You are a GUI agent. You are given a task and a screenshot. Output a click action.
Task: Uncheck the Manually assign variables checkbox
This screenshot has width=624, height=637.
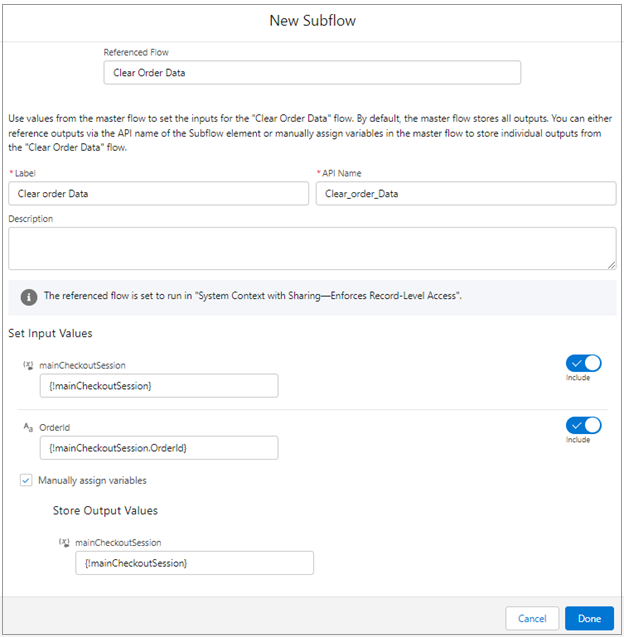pos(26,481)
